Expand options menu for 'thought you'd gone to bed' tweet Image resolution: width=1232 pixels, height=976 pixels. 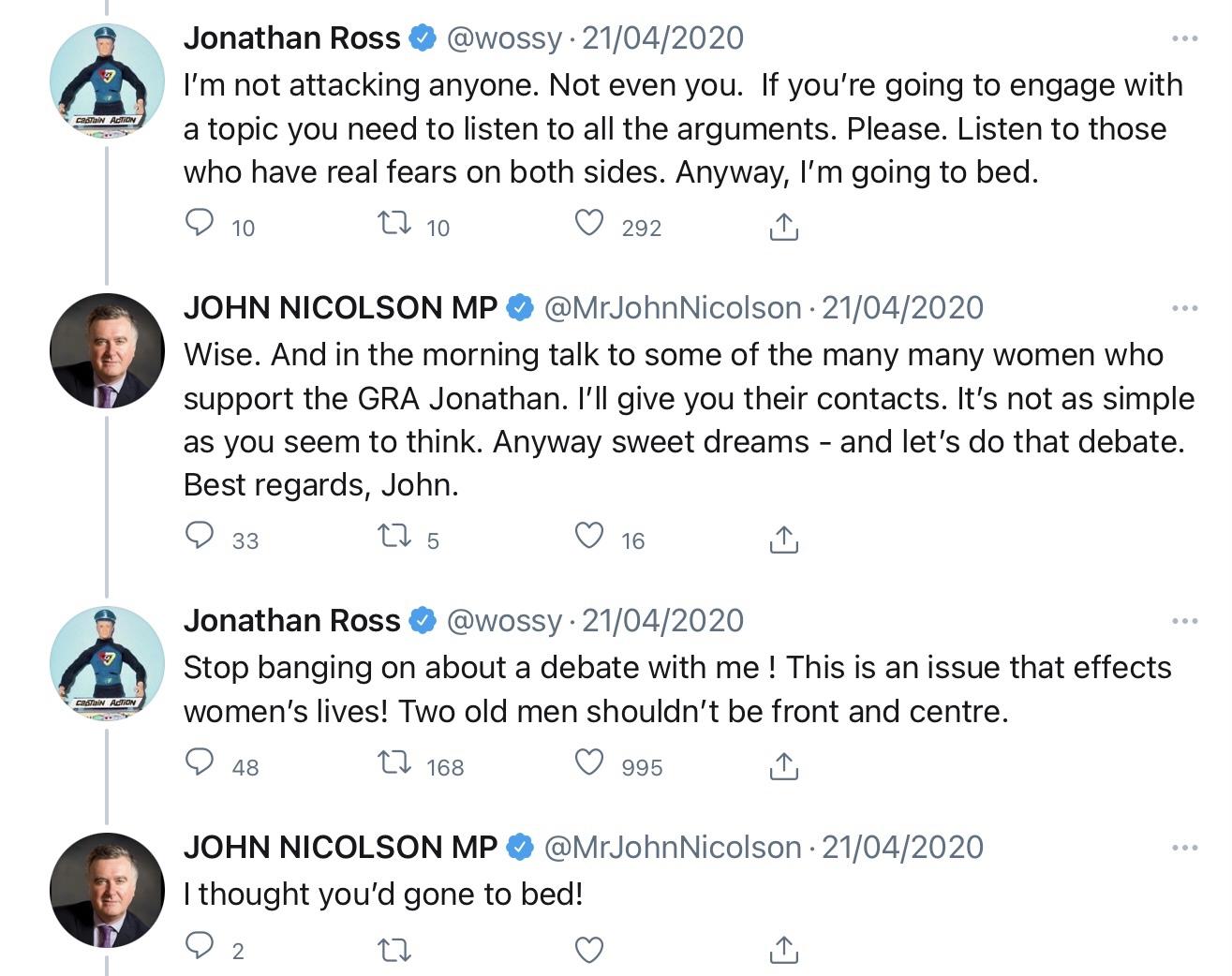(1184, 848)
